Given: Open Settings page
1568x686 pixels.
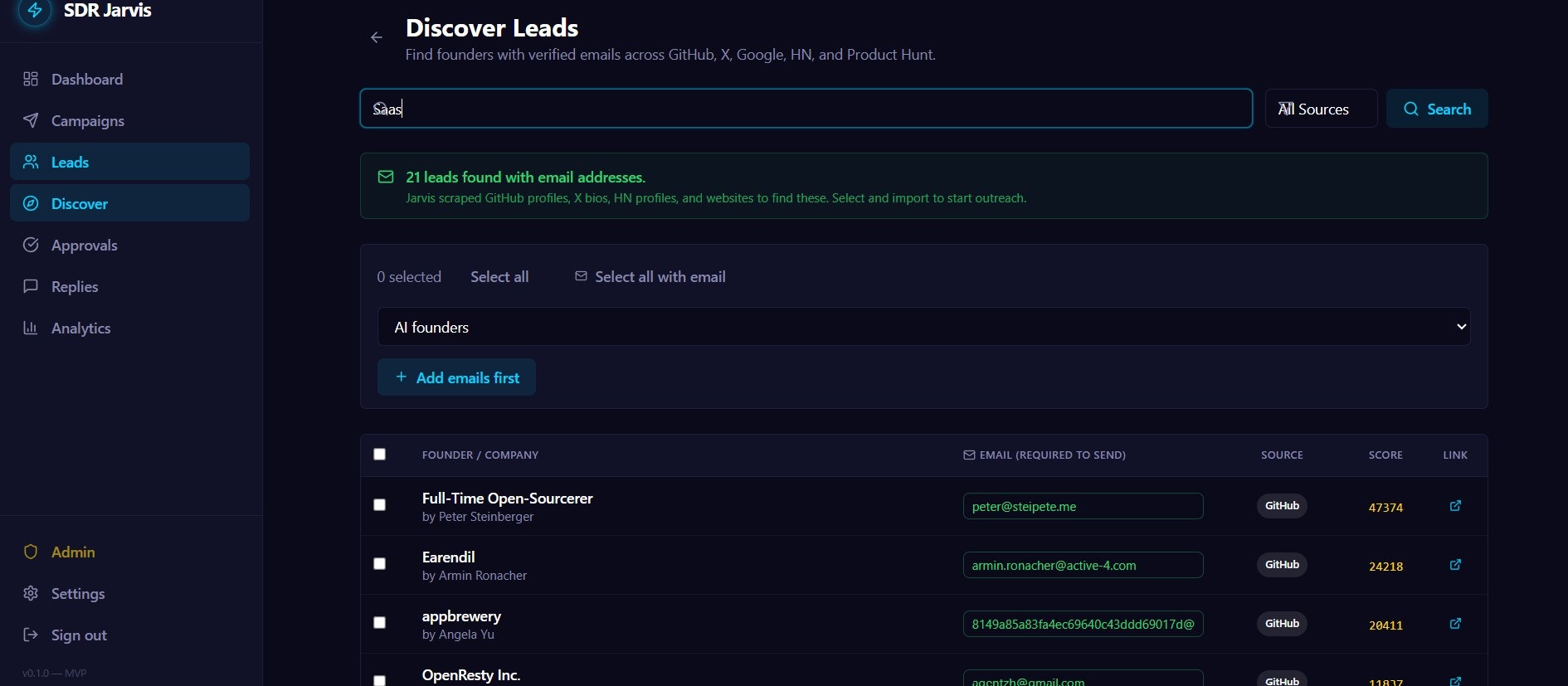Looking at the screenshot, I should [129, 593].
